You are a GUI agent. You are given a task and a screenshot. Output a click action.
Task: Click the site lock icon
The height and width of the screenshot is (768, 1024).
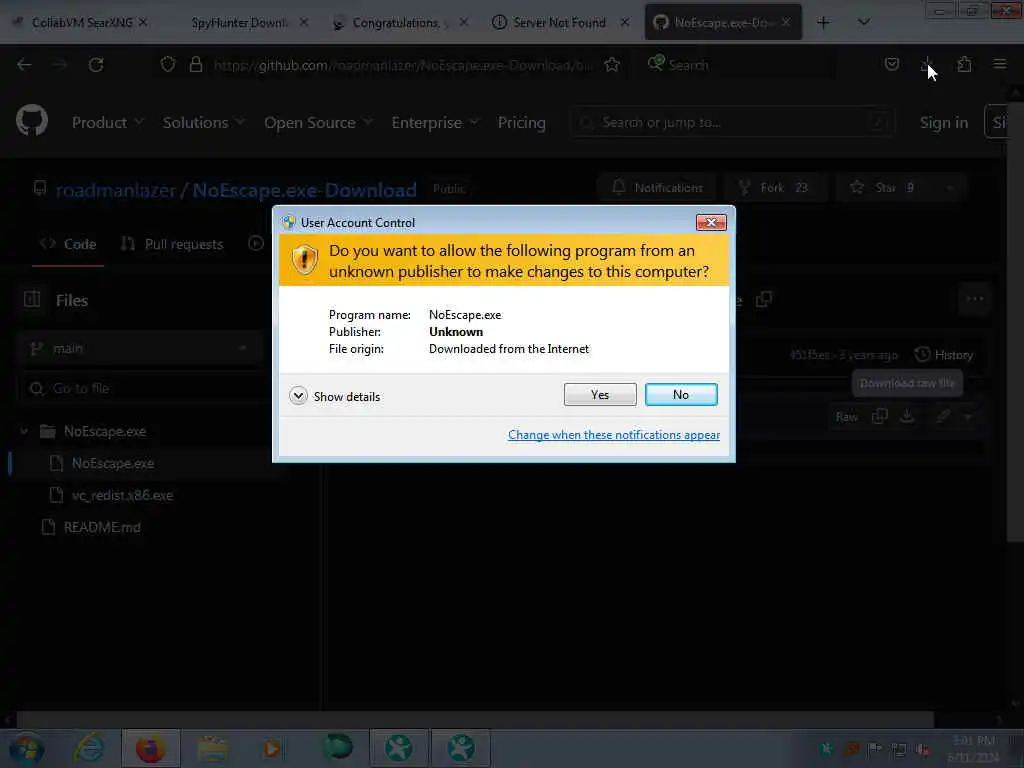pos(195,65)
